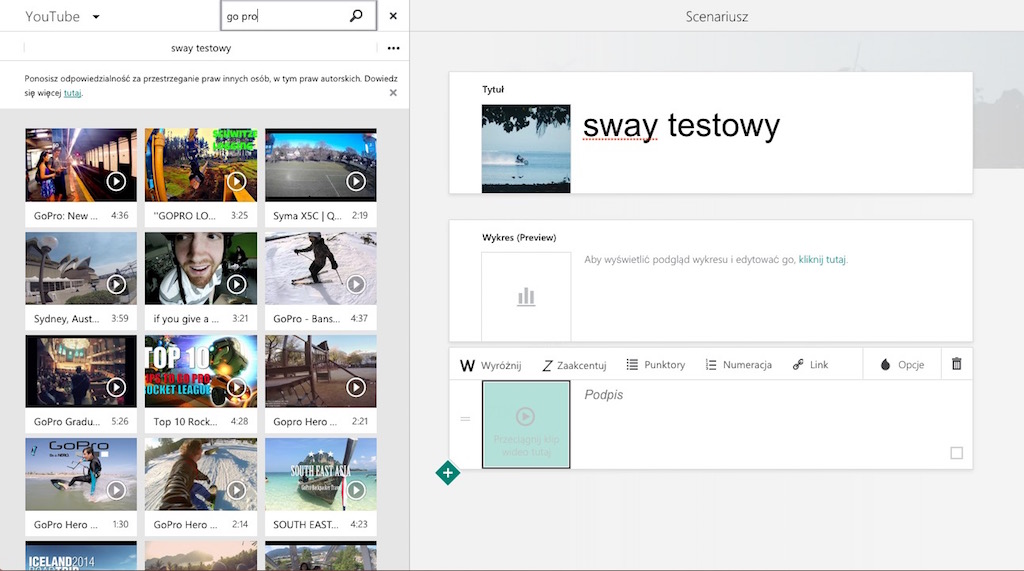Dismiss the copyright notice
Viewport: 1024px width, 571px height.
393,93
